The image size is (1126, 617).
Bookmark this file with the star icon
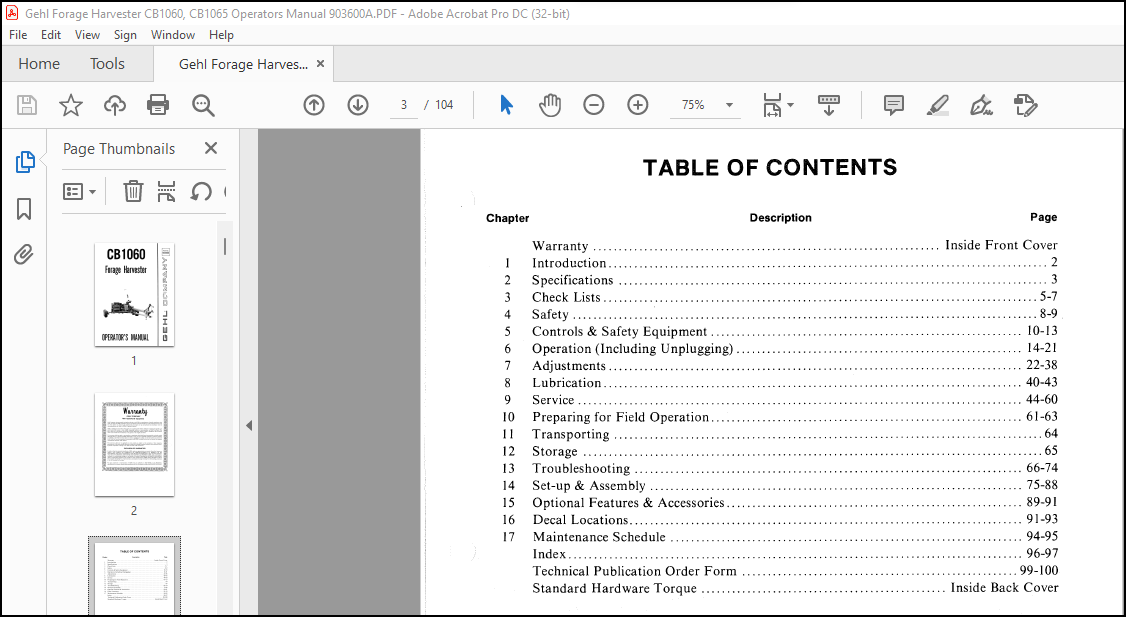tap(70, 105)
